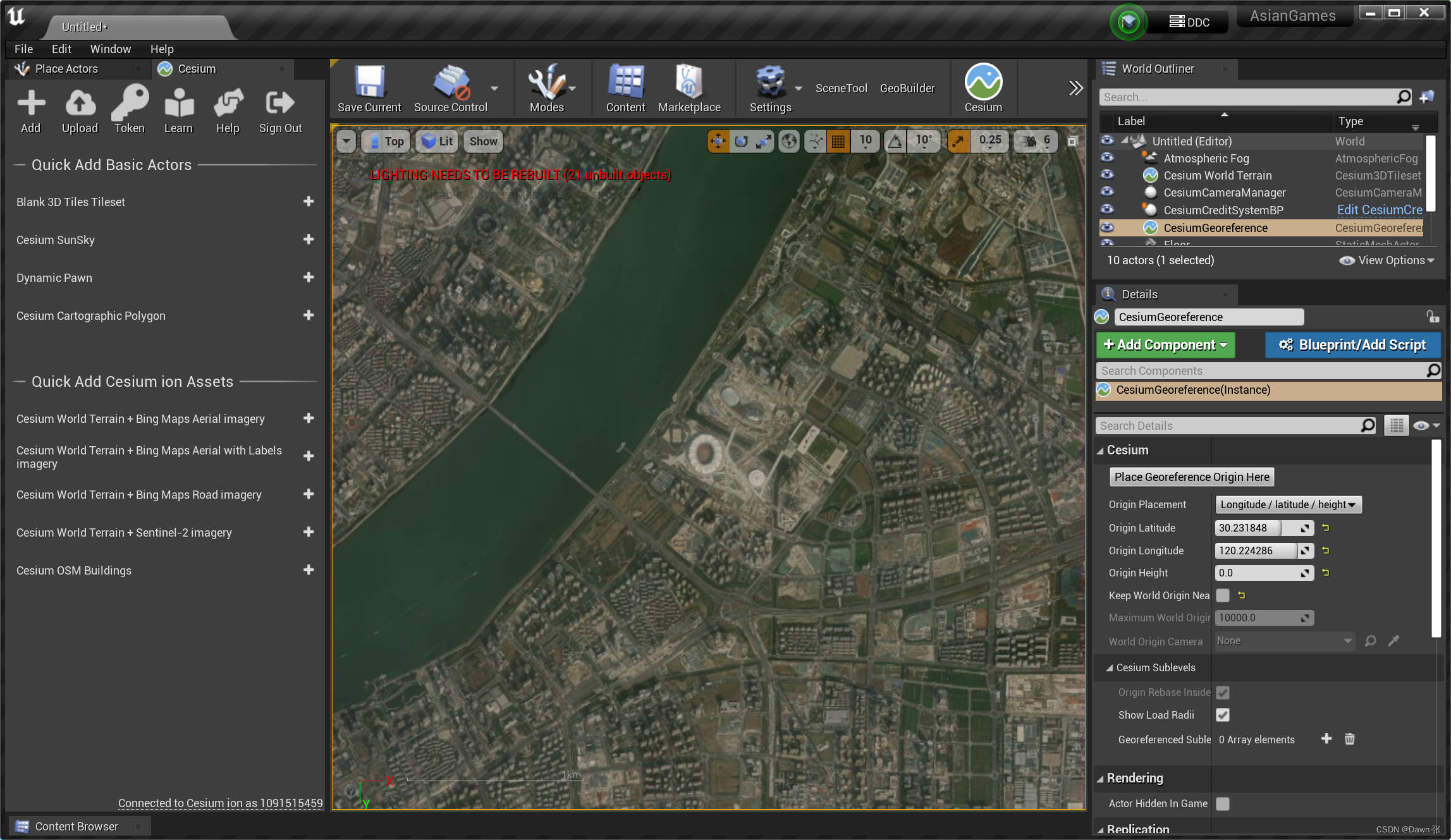1451x840 pixels.
Task: Click the Cesium toolbar icon
Action: tap(983, 82)
